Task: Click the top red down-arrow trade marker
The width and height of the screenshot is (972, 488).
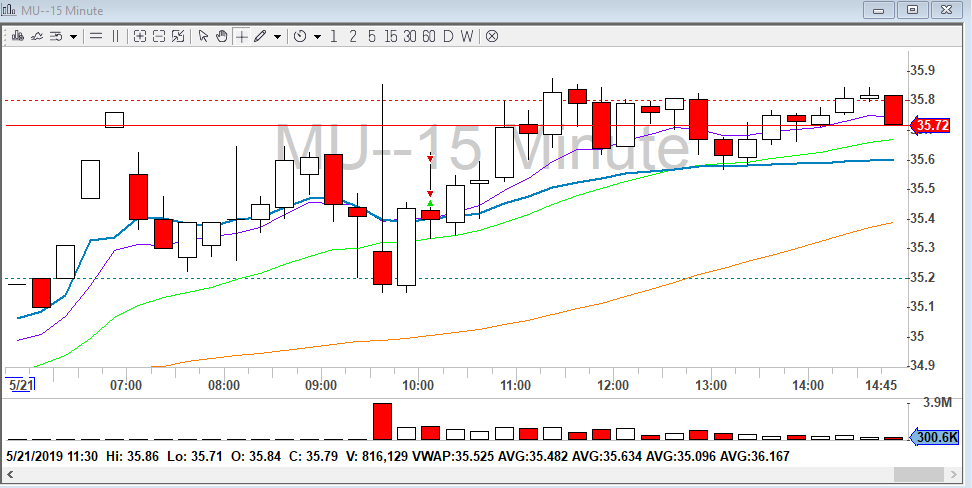Action: point(430,159)
